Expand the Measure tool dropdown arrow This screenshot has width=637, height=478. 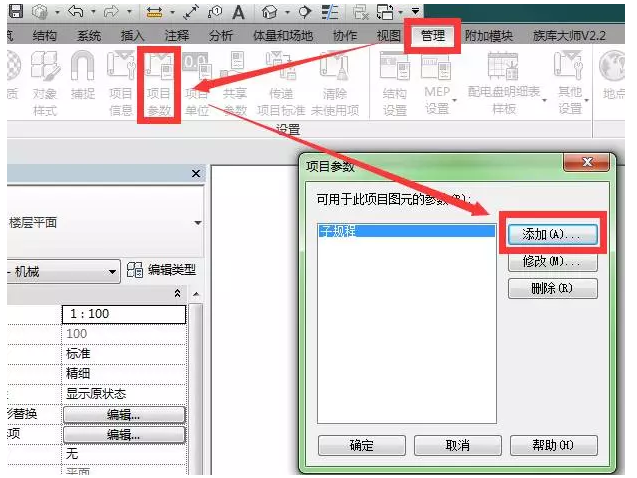point(173,12)
